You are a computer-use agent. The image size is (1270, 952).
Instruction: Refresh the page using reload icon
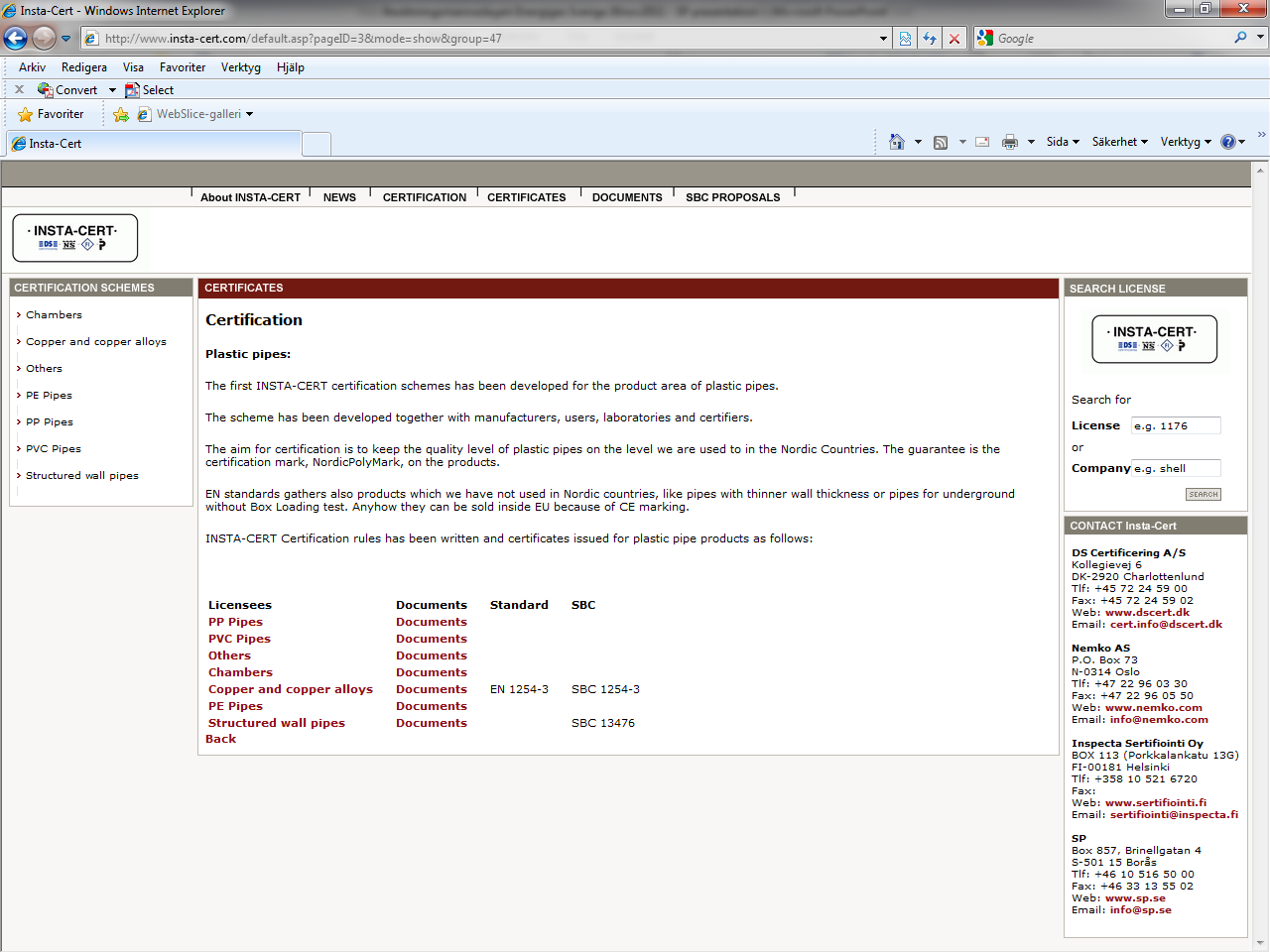[x=930, y=39]
